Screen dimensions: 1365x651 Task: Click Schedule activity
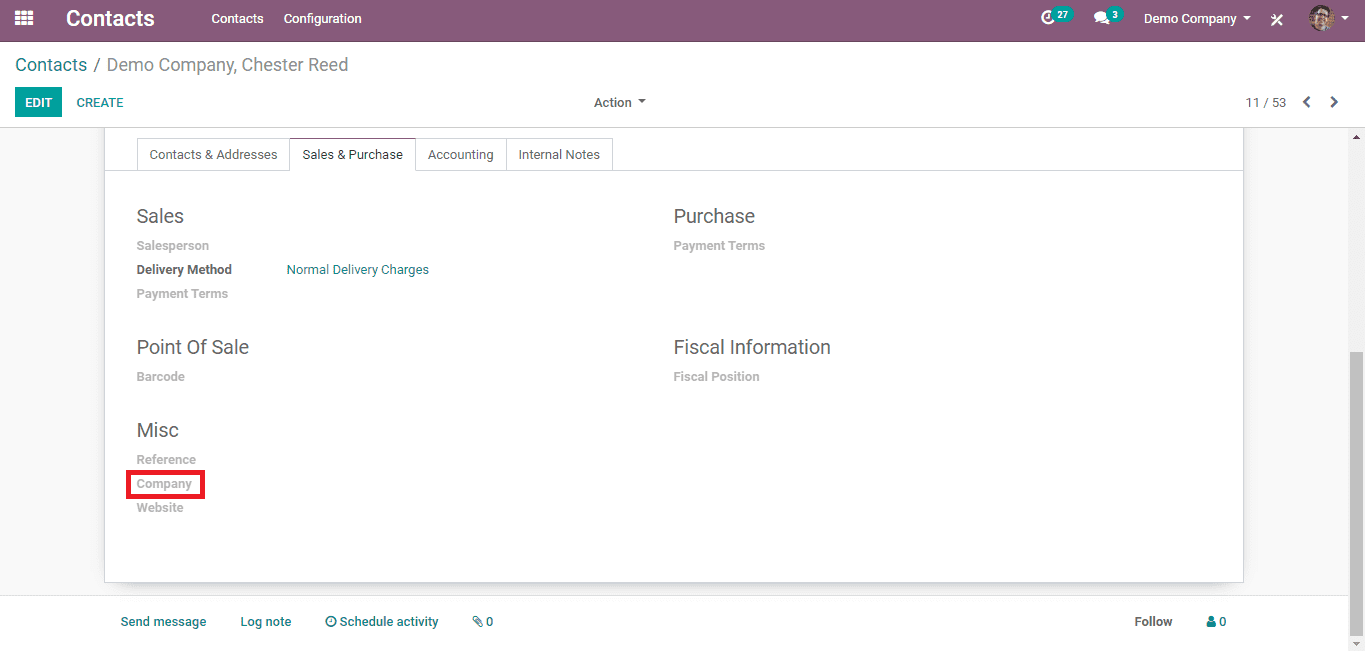(x=382, y=622)
